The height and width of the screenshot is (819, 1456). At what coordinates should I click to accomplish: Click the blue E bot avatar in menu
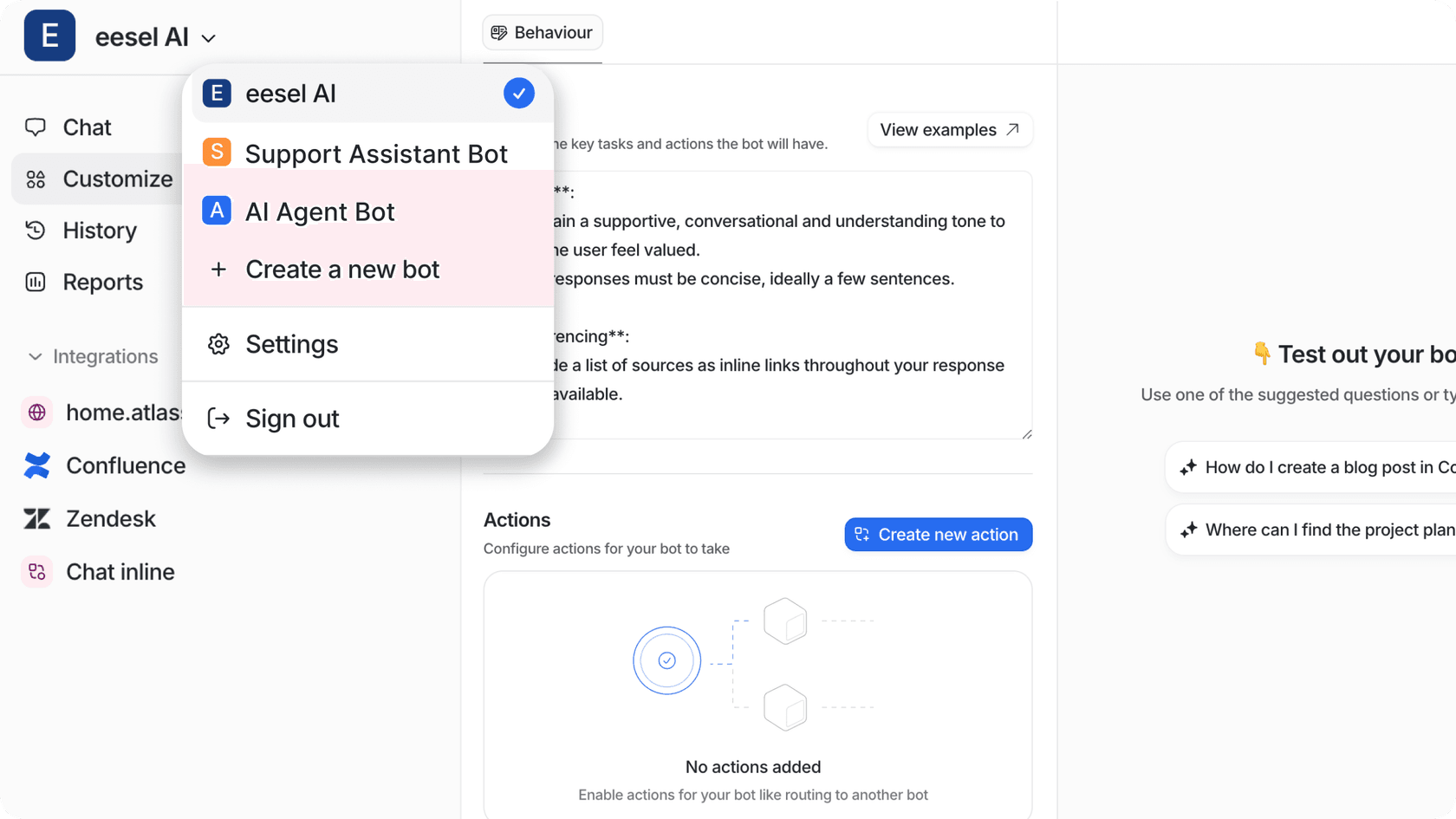tap(217, 93)
